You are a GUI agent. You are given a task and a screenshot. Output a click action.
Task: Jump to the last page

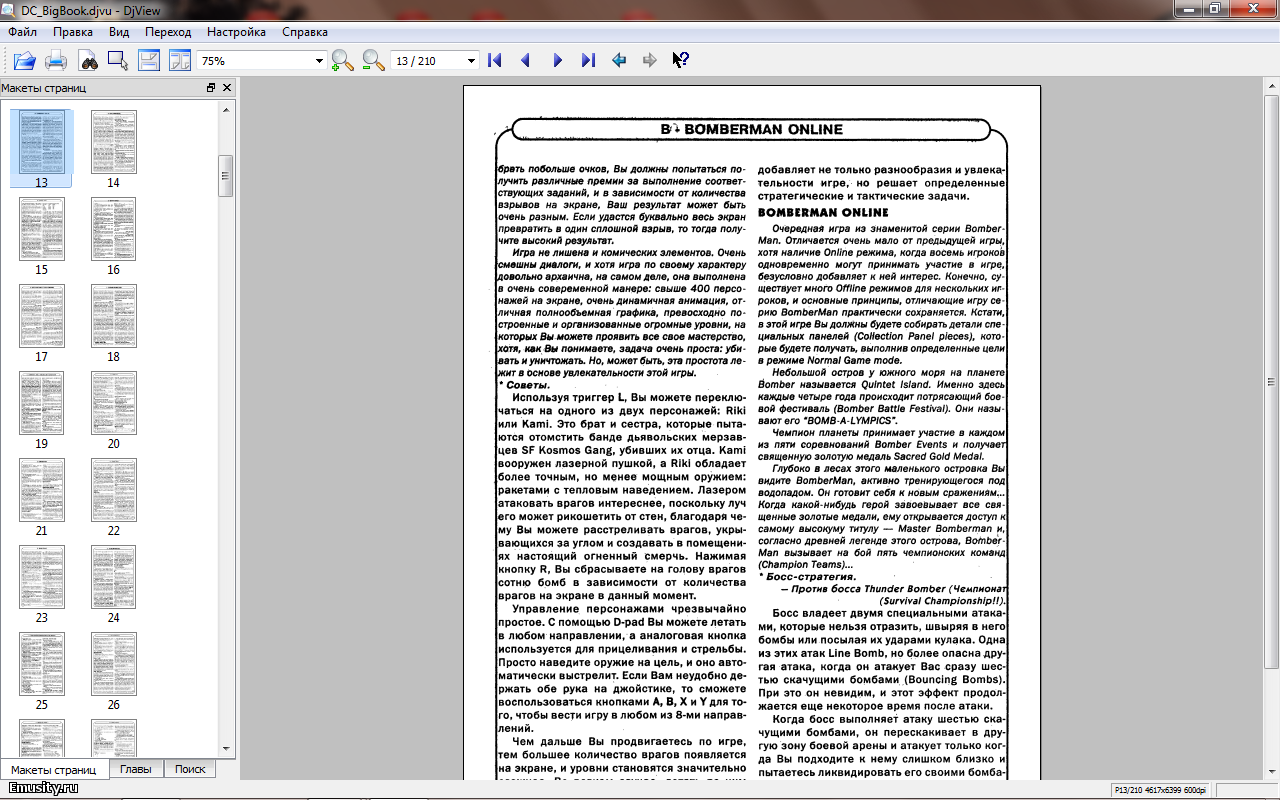tap(588, 61)
